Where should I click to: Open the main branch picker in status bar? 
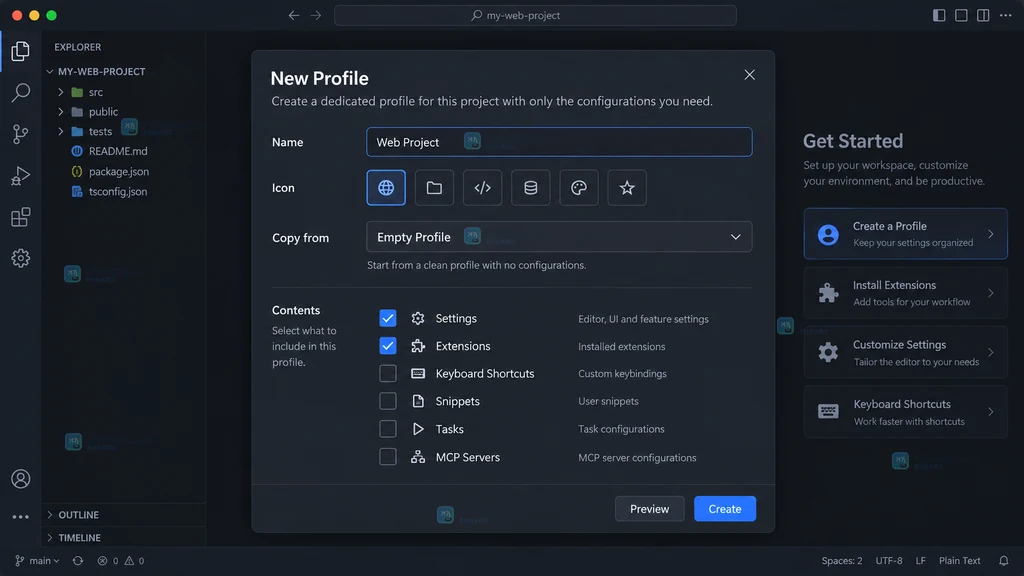[x=37, y=560]
